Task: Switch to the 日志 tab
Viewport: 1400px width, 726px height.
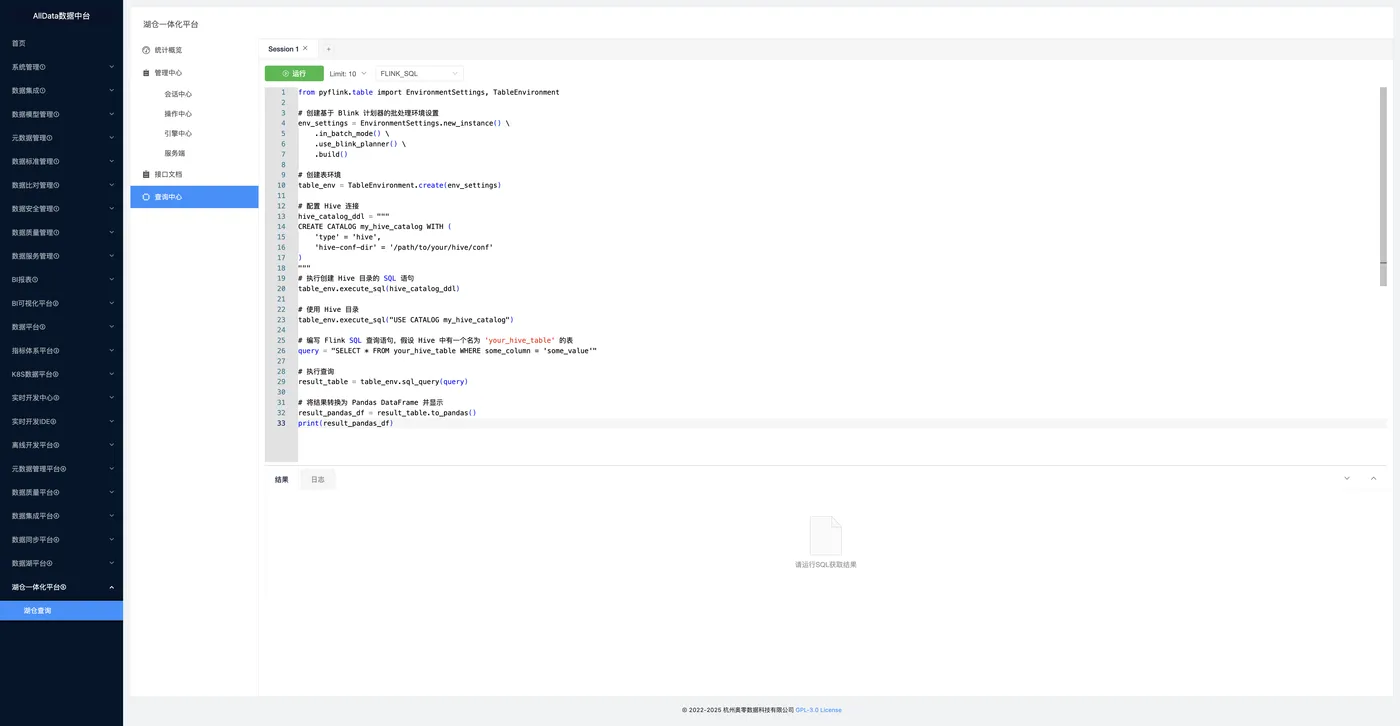Action: tap(318, 480)
